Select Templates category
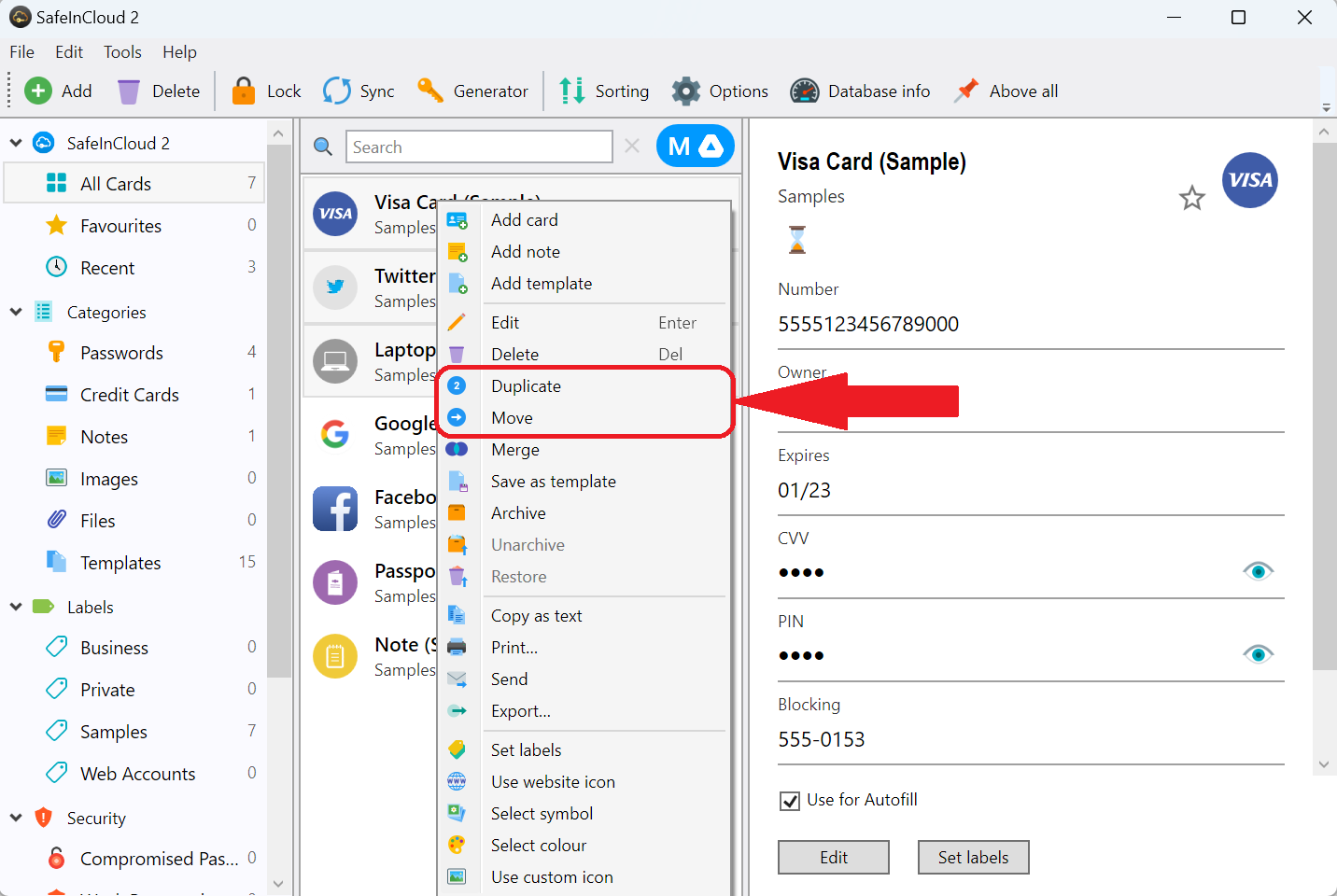 [134, 563]
